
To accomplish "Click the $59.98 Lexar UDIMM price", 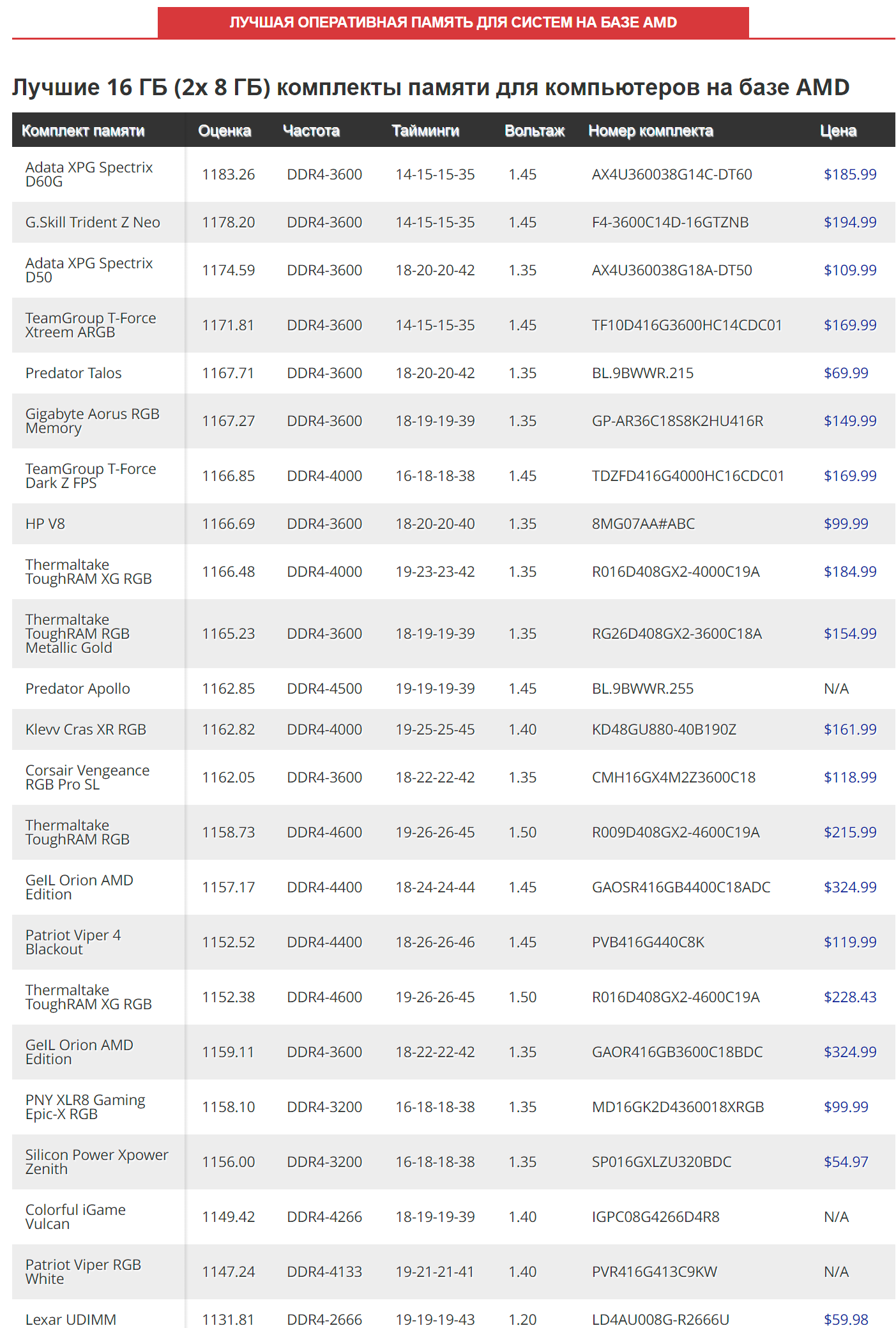I will click(x=846, y=1320).
